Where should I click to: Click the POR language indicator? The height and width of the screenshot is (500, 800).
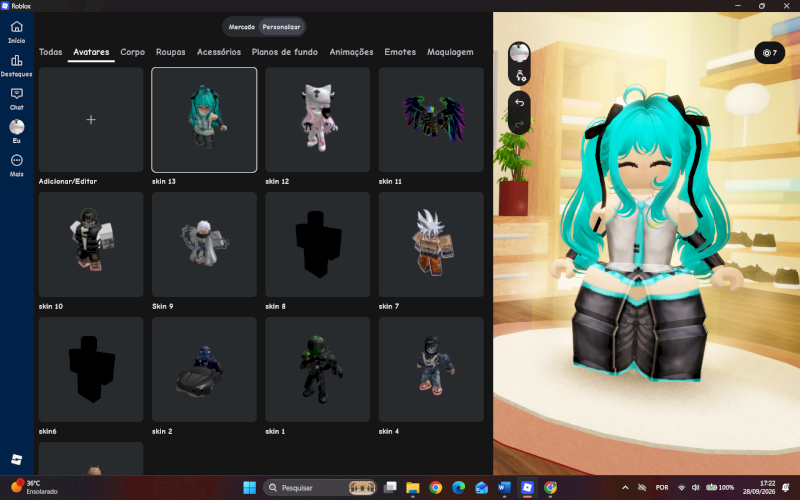coord(662,488)
